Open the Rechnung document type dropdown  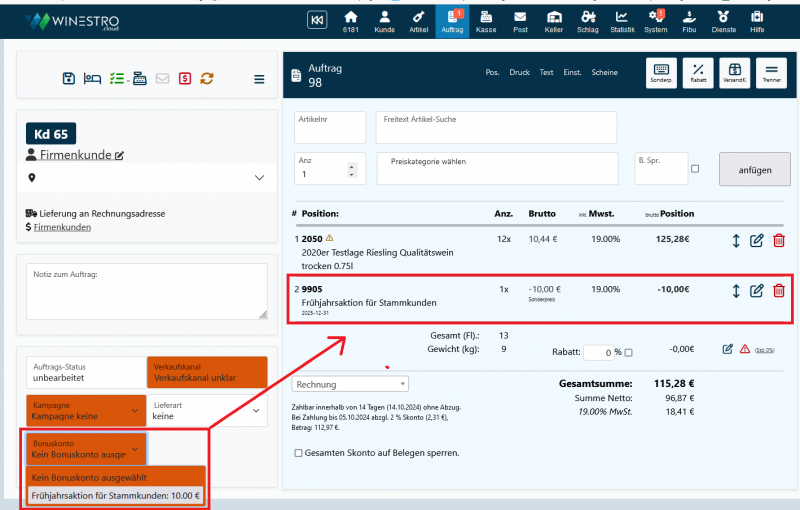pos(350,384)
